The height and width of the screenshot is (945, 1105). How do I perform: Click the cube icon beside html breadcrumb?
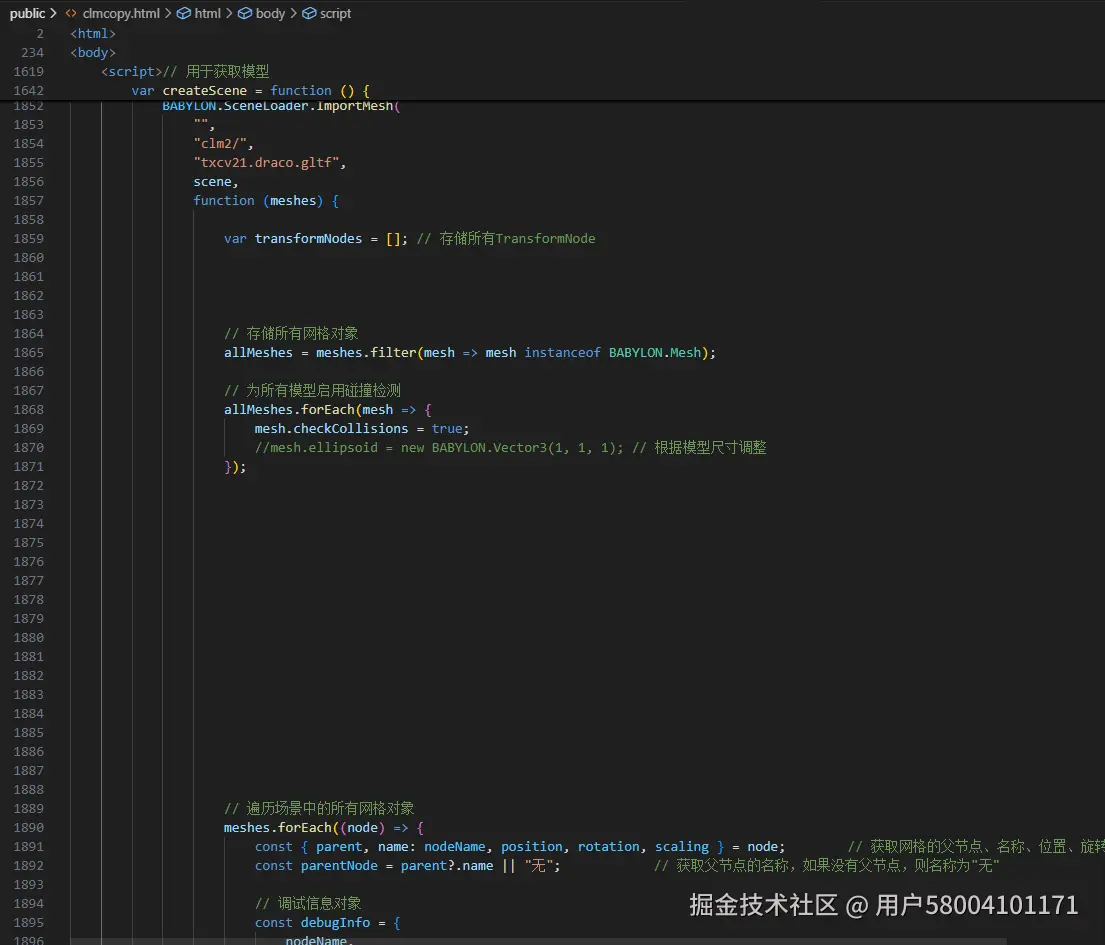coord(183,13)
